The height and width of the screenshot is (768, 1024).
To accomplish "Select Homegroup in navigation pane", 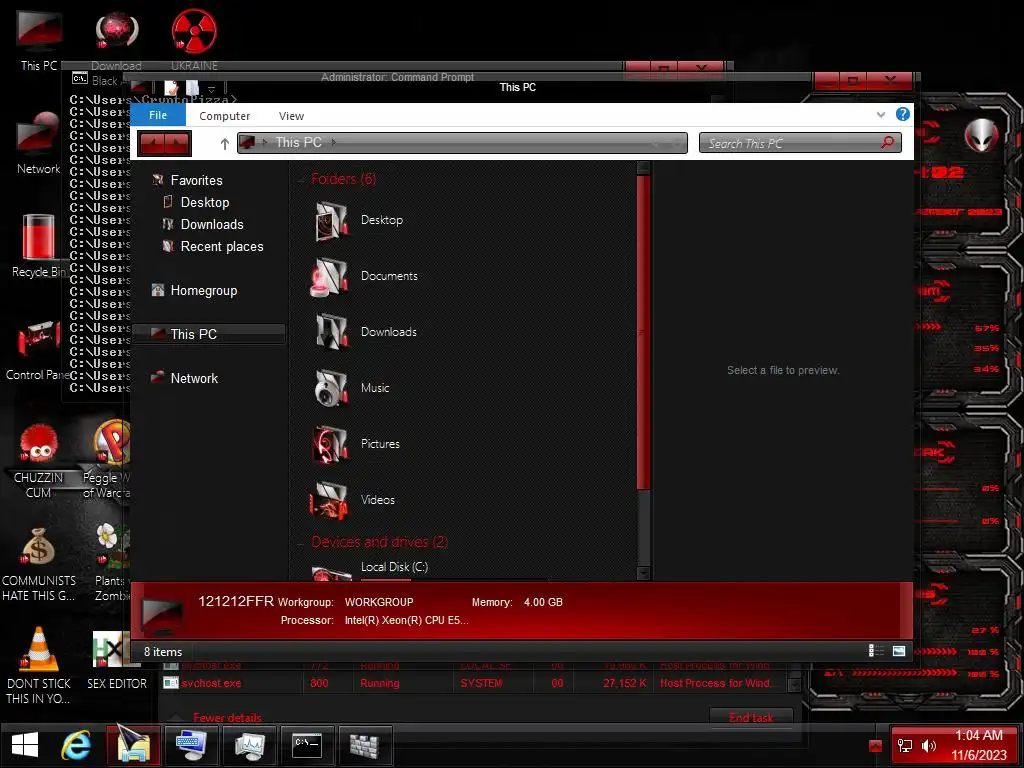I will (x=203, y=291).
